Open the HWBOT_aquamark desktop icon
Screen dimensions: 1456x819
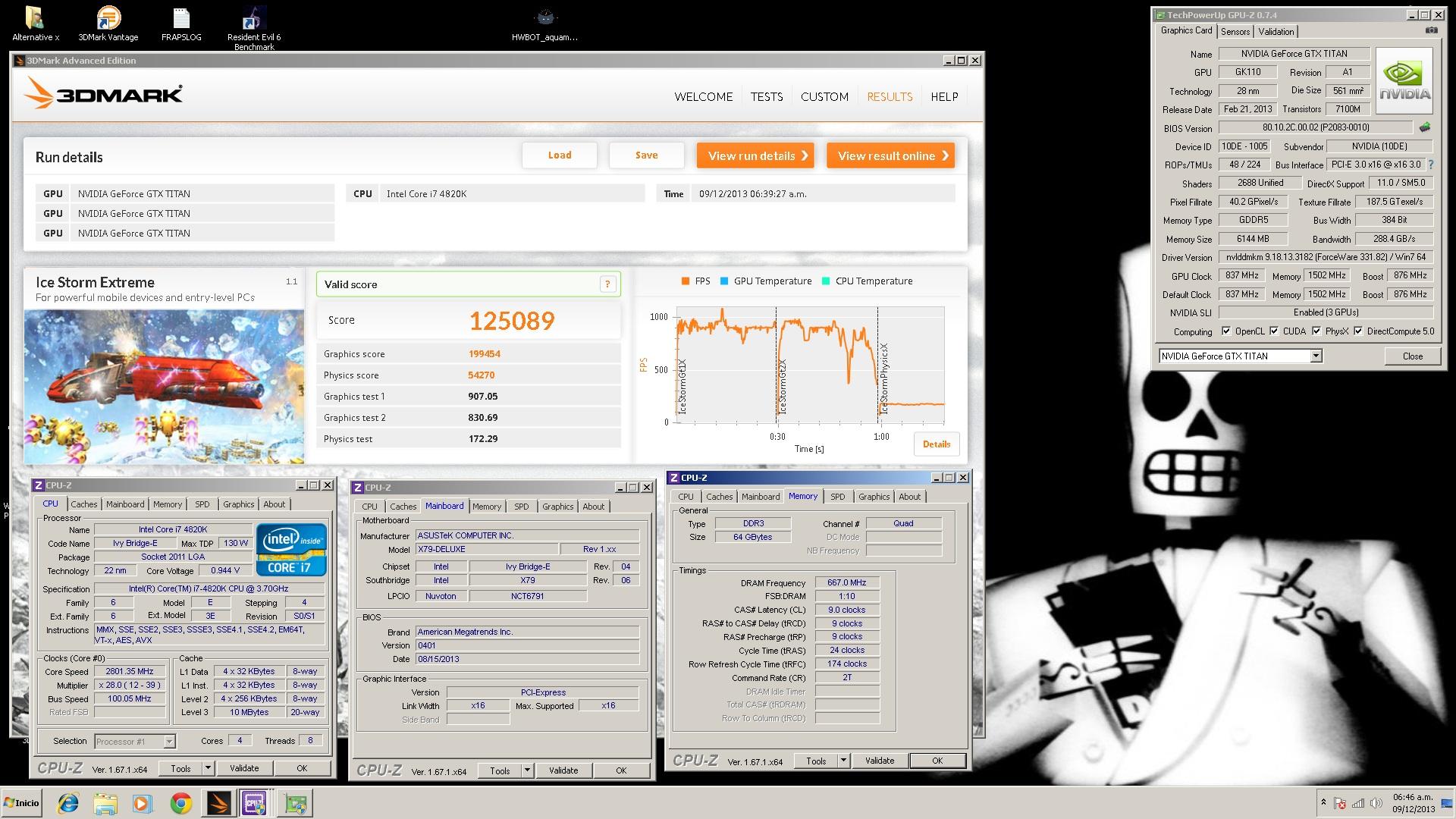coord(544,23)
